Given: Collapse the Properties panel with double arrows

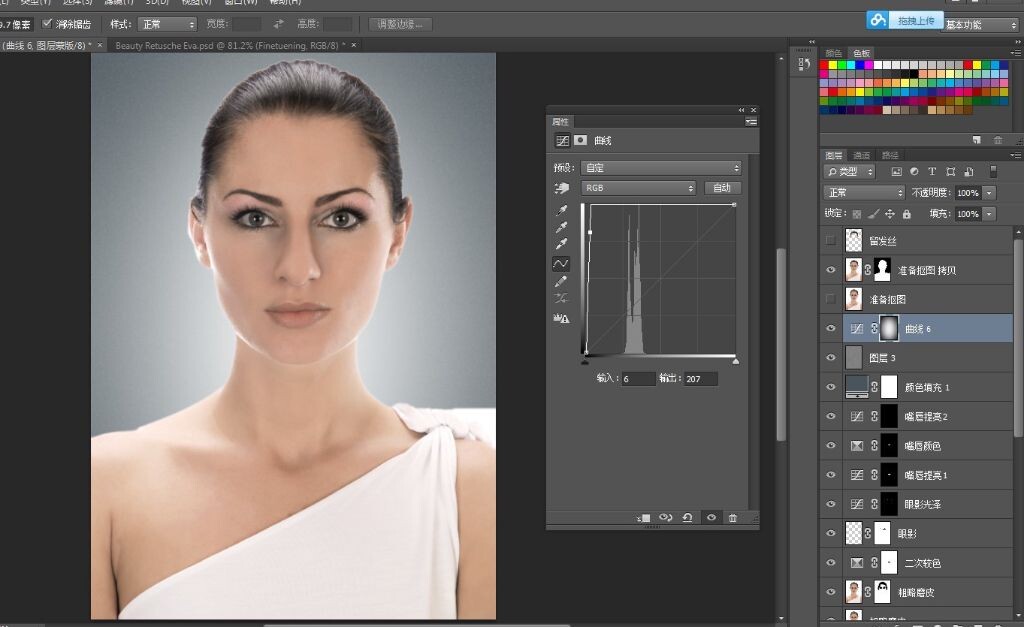Looking at the screenshot, I should [742, 110].
